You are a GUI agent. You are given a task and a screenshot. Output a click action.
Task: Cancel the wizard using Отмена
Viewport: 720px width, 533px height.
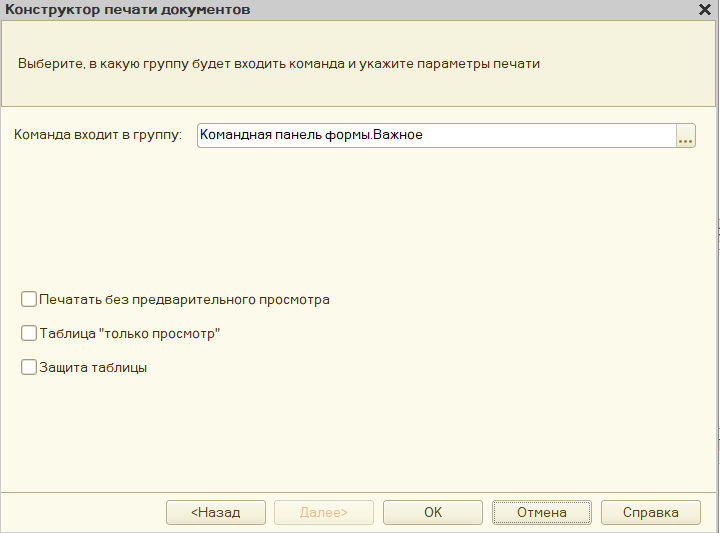pos(541,512)
